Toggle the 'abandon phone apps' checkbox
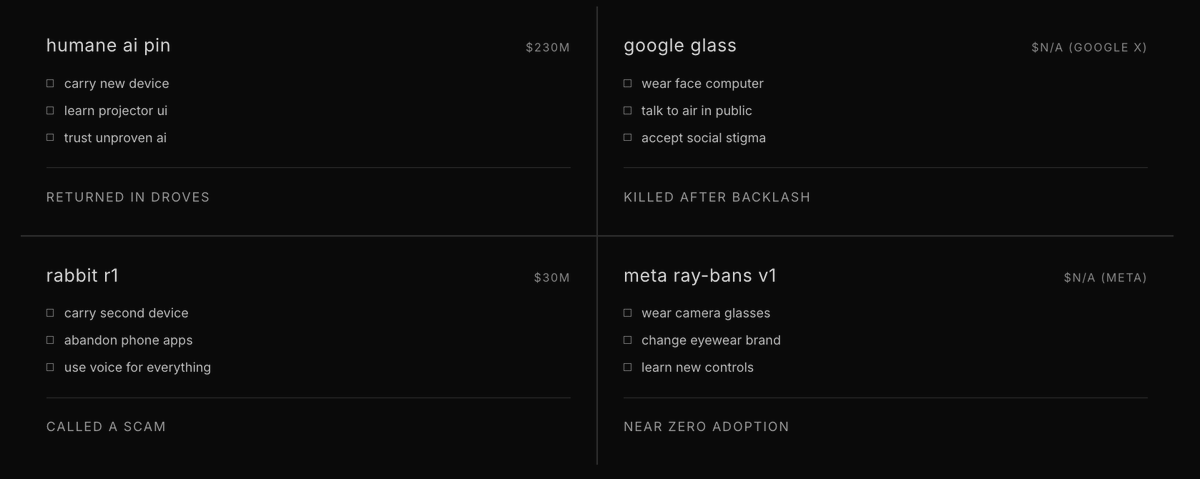1200x479 pixels. pos(50,341)
